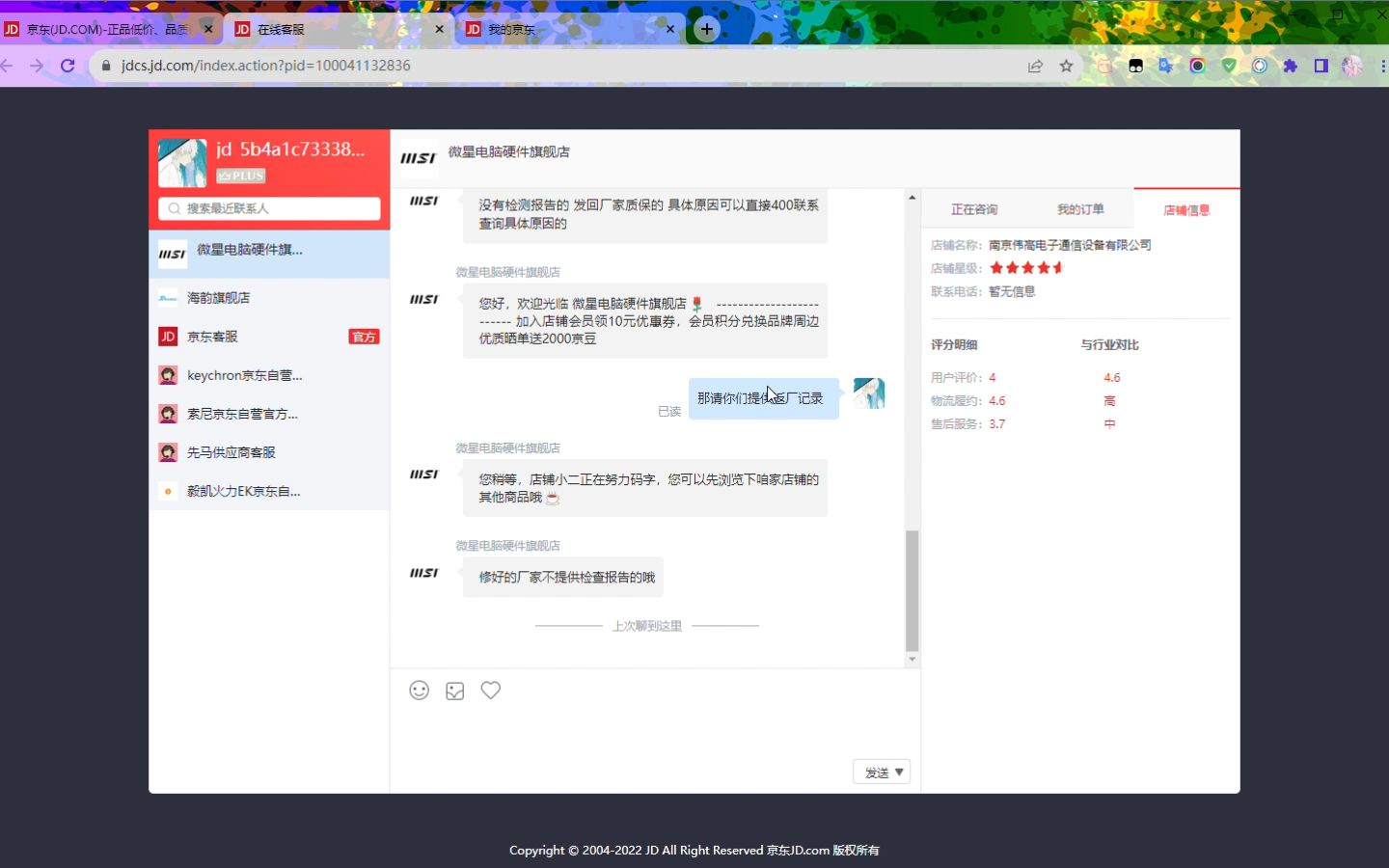This screenshot has width=1389, height=868.
Task: Click the chat scroll down arrow
Action: 912,660
